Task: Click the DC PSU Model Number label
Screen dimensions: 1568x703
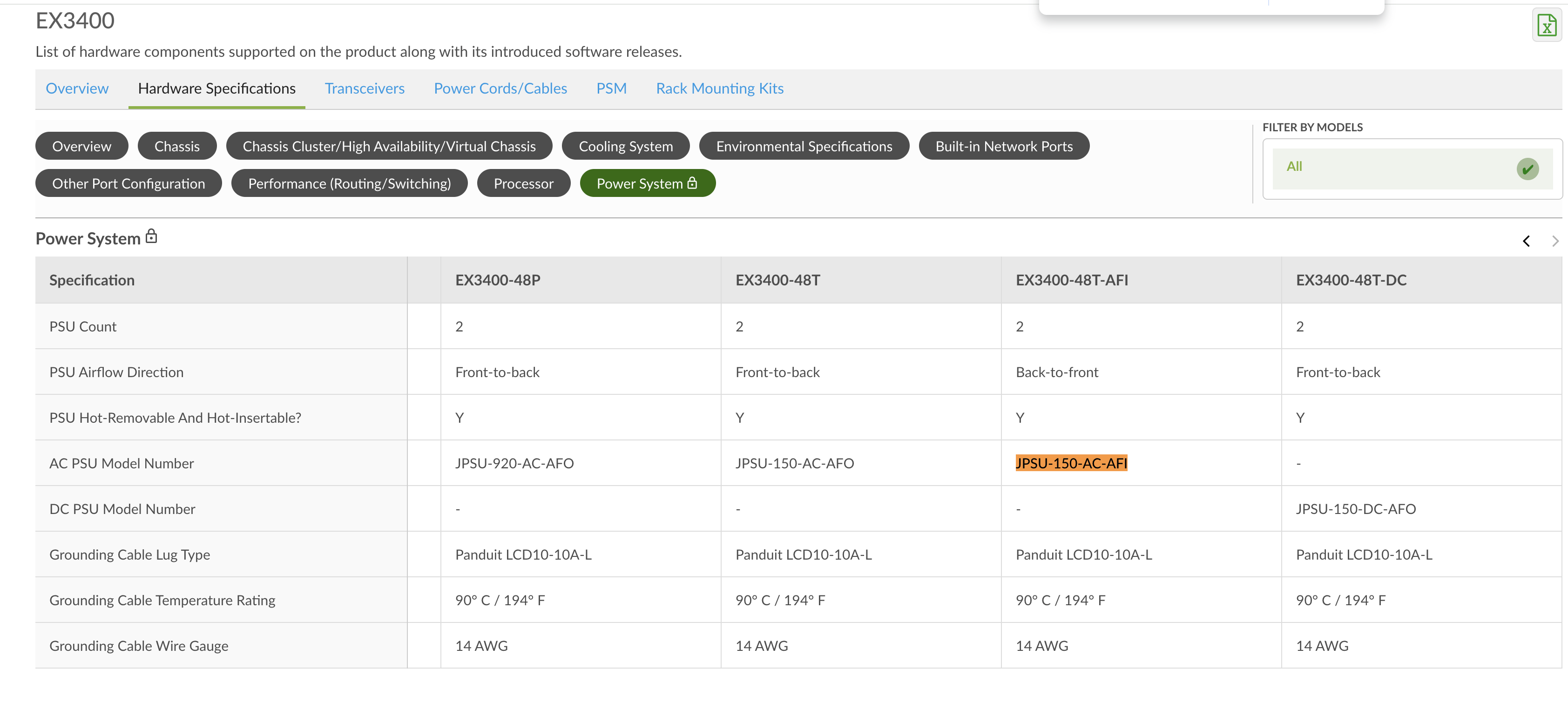Action: (x=122, y=509)
